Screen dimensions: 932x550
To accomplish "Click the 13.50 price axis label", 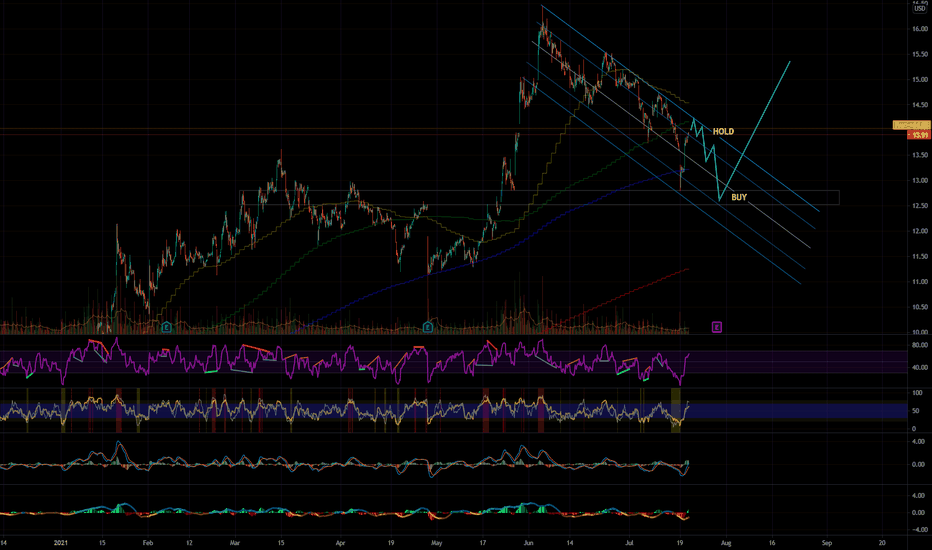I will coord(920,155).
